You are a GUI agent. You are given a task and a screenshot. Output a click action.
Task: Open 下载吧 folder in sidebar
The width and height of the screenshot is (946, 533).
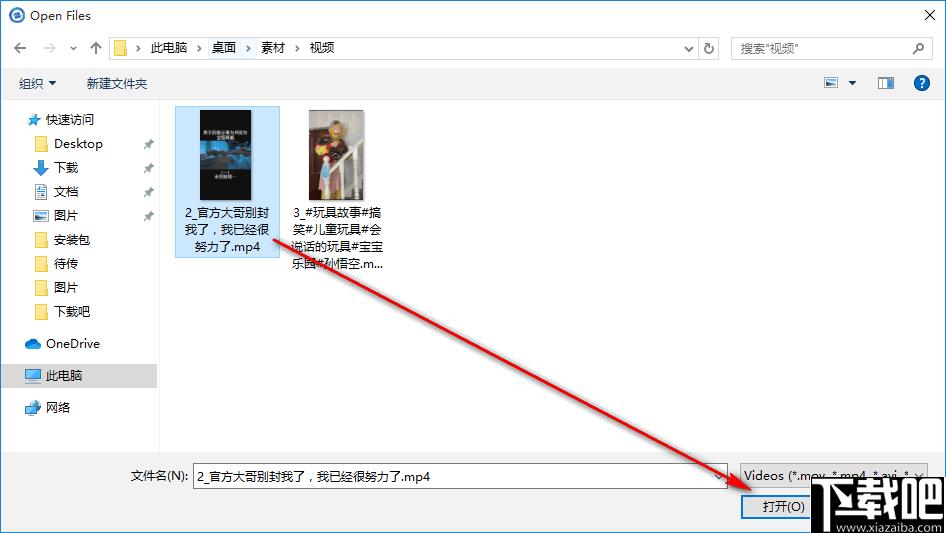click(x=72, y=311)
